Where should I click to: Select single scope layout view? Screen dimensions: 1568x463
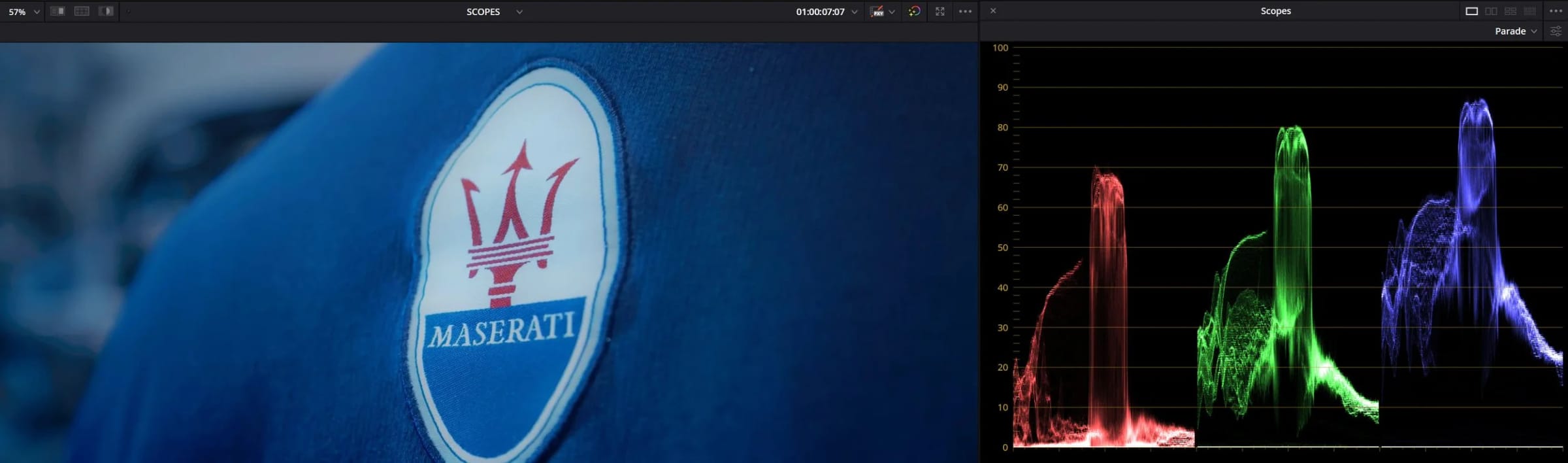1472,11
